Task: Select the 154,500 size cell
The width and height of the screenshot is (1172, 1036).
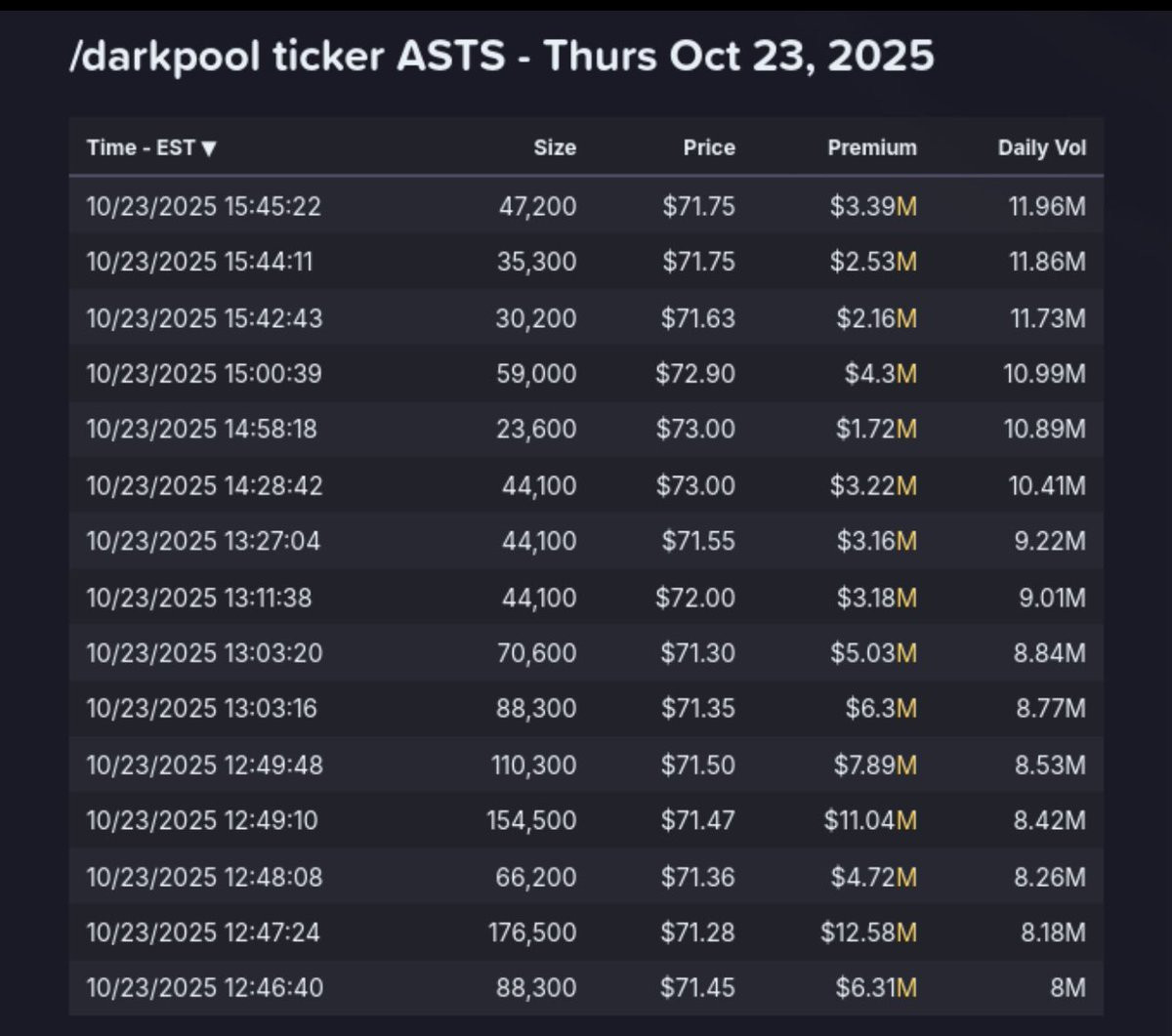Action: (x=532, y=820)
